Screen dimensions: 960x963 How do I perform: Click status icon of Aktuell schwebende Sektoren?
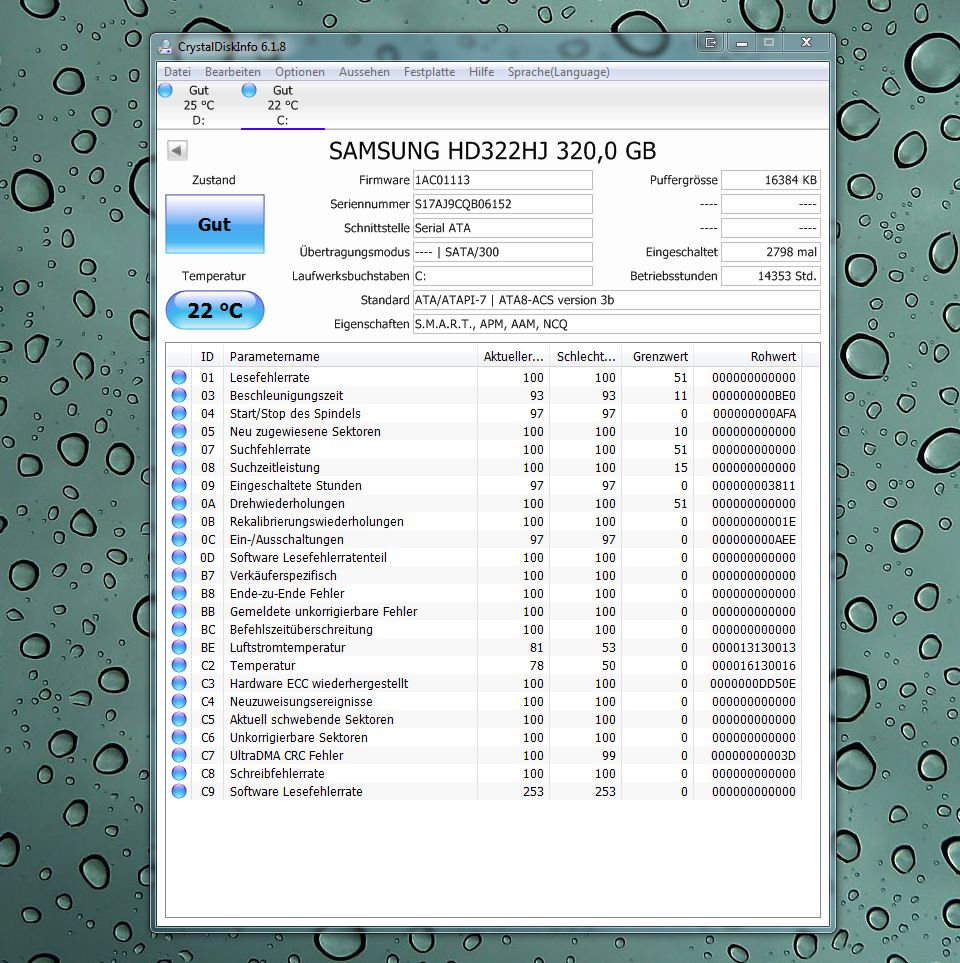click(x=179, y=719)
